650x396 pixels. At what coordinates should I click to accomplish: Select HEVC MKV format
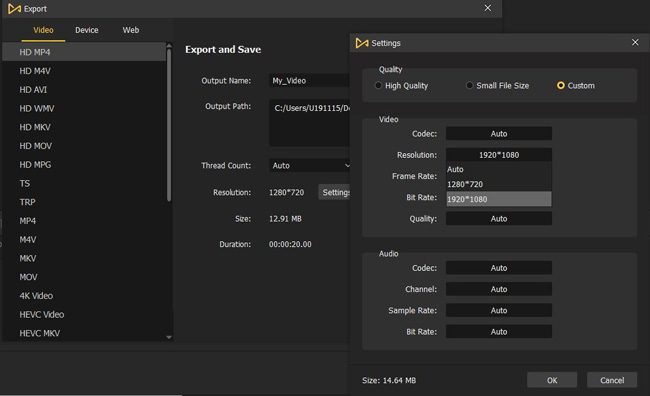click(84, 333)
